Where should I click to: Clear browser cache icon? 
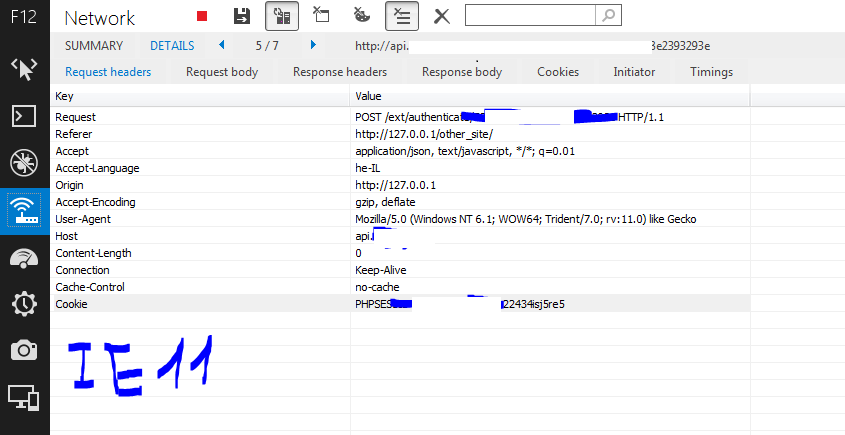321,15
